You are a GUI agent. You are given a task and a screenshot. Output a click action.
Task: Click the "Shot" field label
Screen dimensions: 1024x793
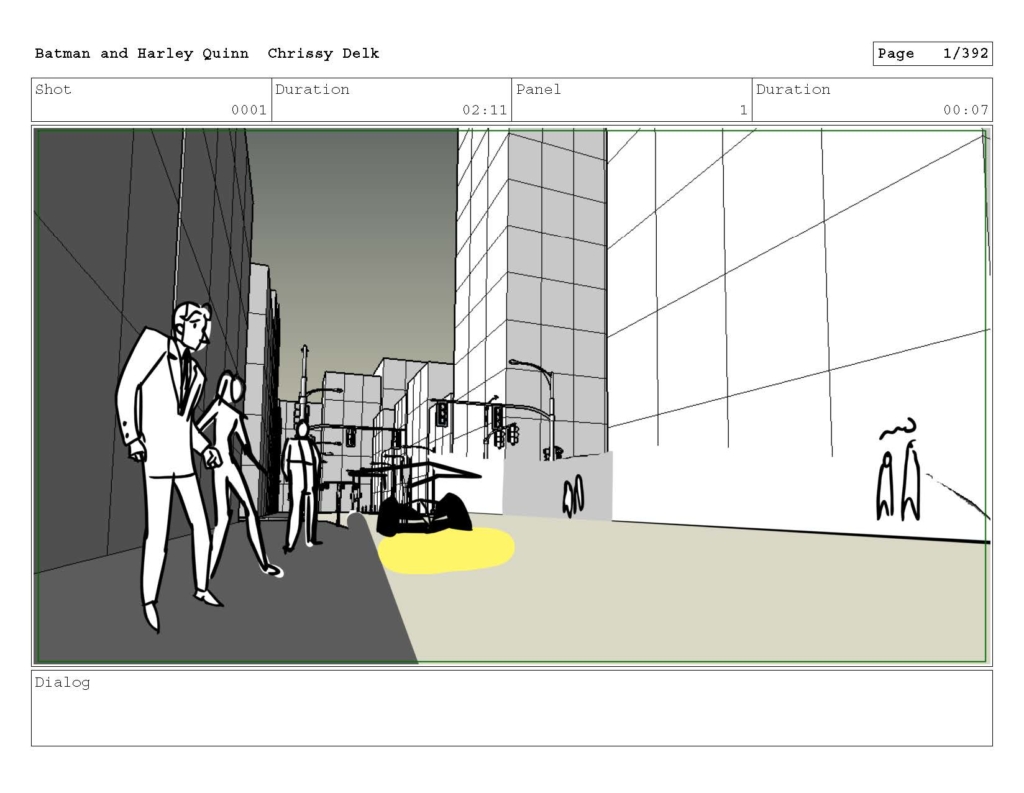(x=53, y=89)
